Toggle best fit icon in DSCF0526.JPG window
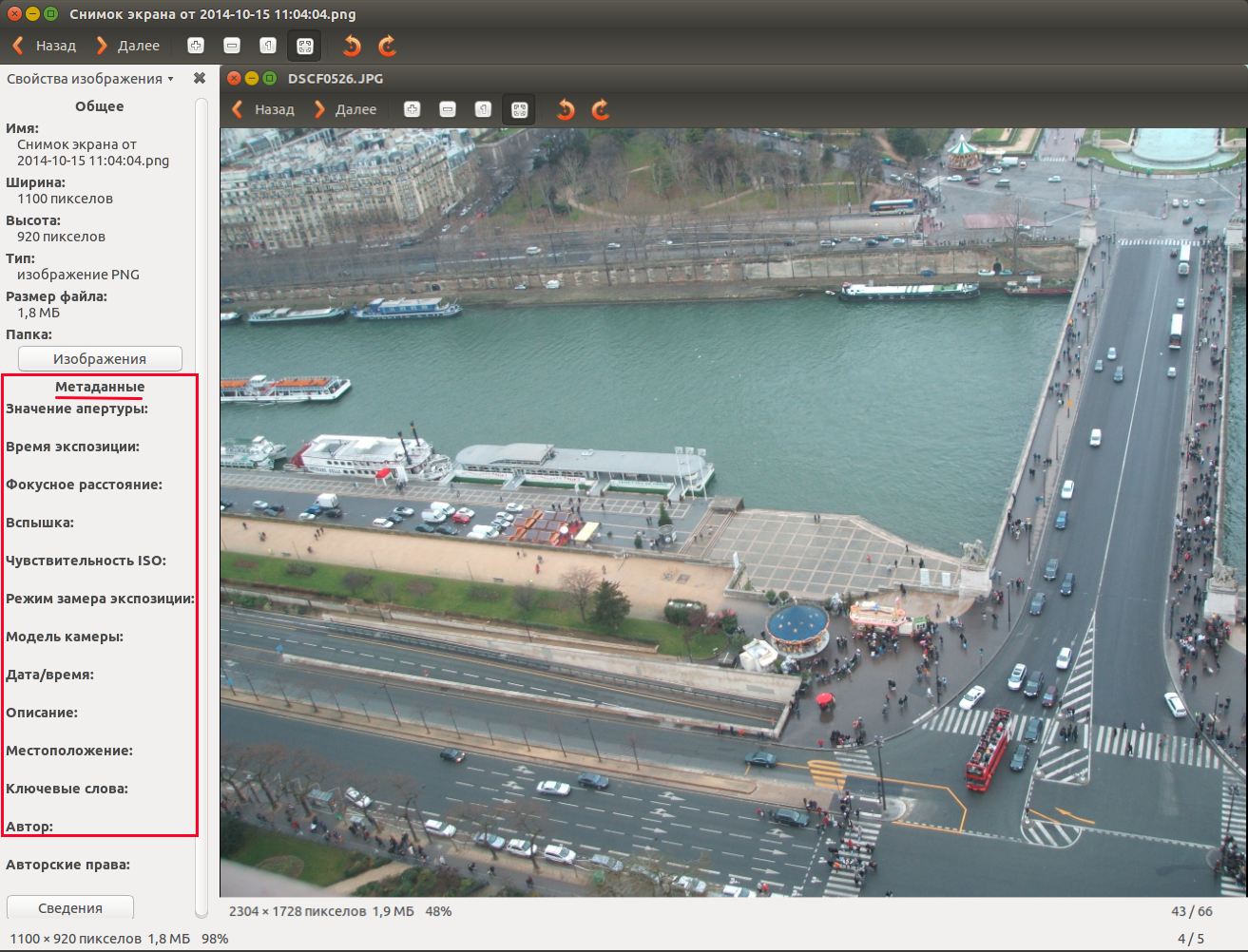 (520, 109)
